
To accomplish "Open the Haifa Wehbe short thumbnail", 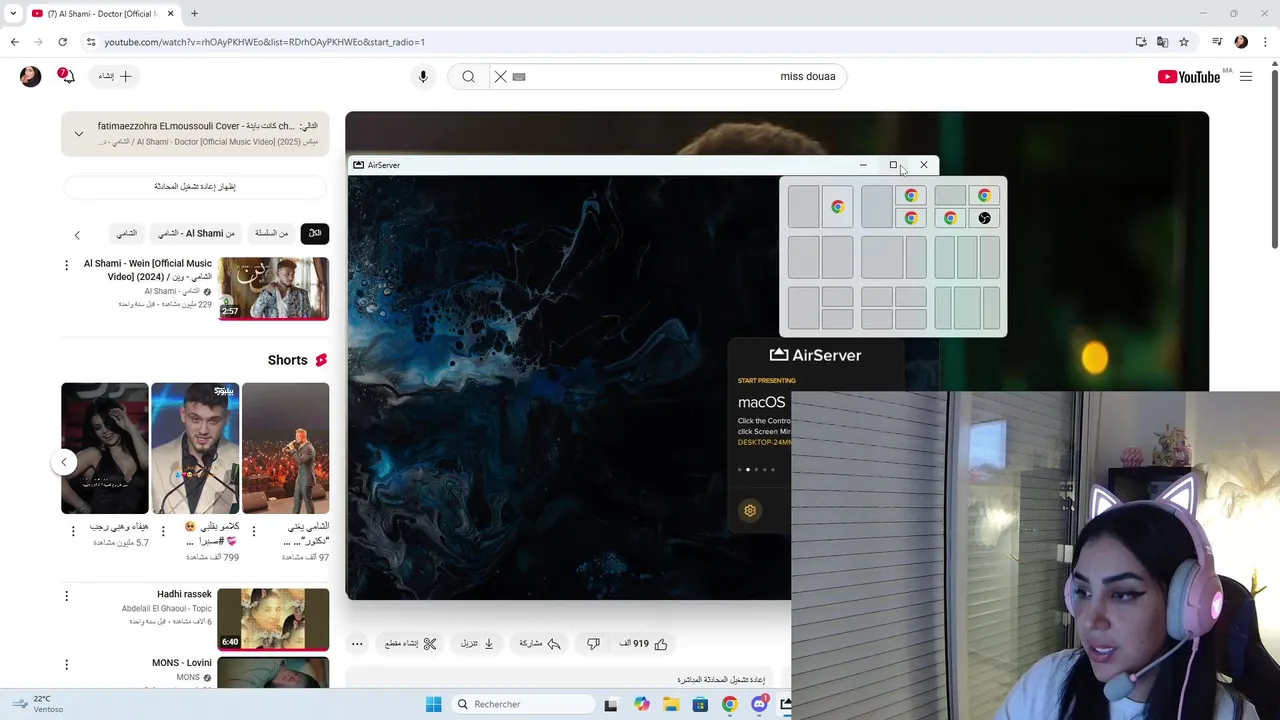I will coord(104,448).
